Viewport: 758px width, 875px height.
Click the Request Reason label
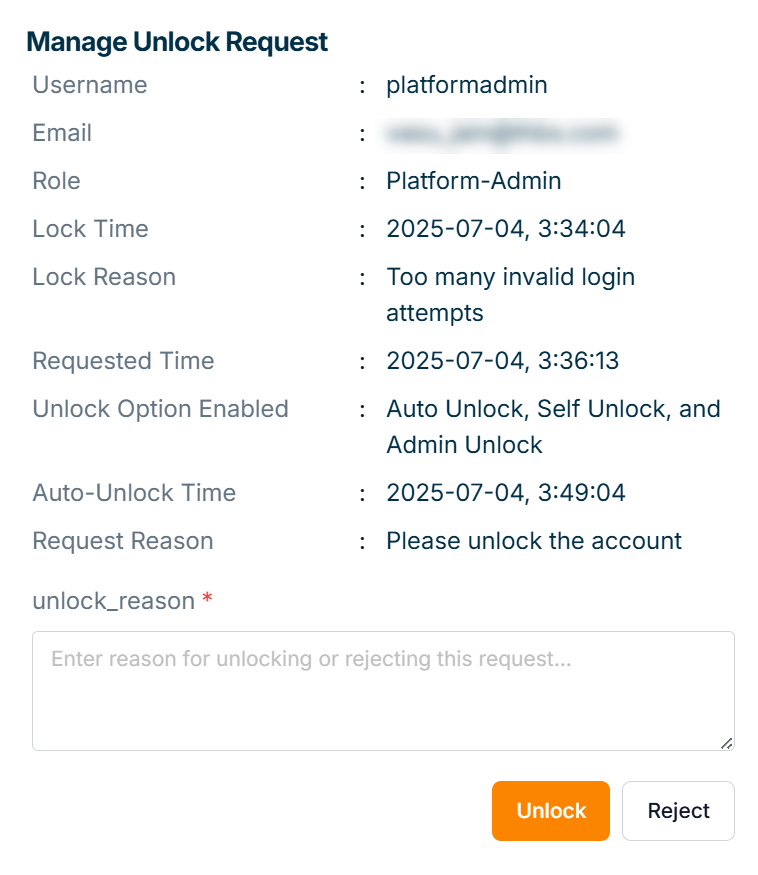(123, 541)
